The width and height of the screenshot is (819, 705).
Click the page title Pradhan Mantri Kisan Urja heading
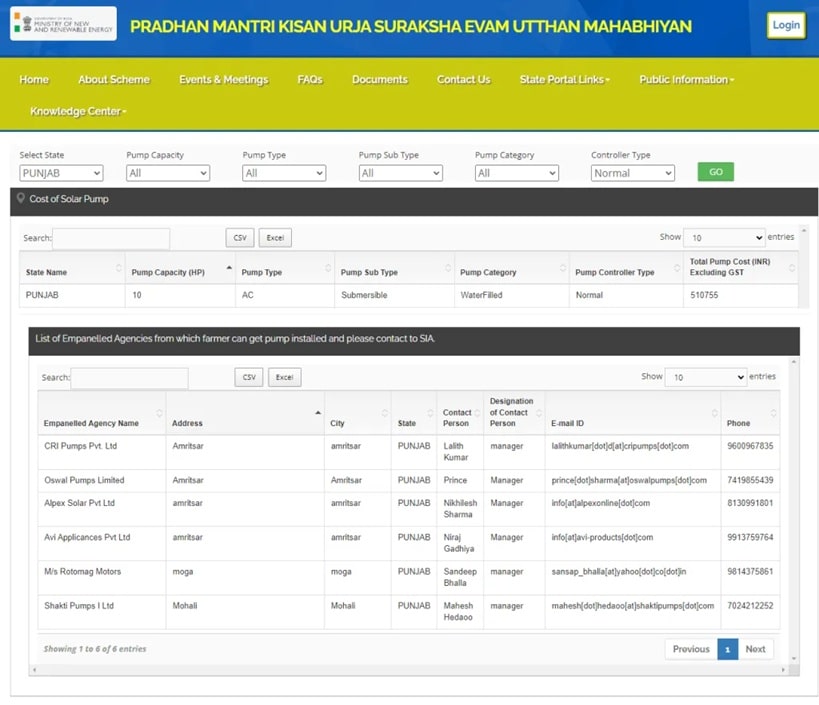(x=411, y=26)
